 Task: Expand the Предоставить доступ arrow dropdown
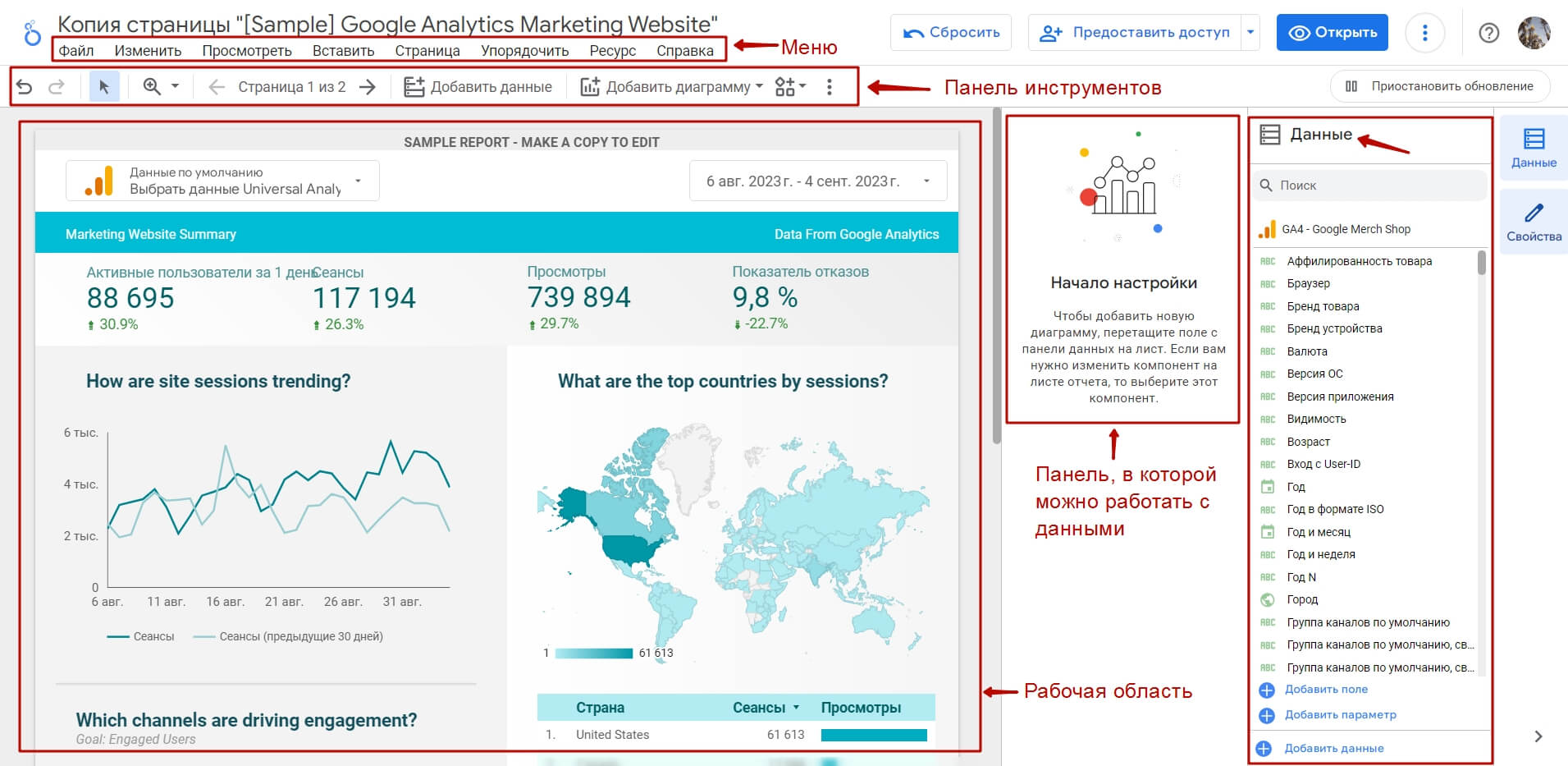1250,33
